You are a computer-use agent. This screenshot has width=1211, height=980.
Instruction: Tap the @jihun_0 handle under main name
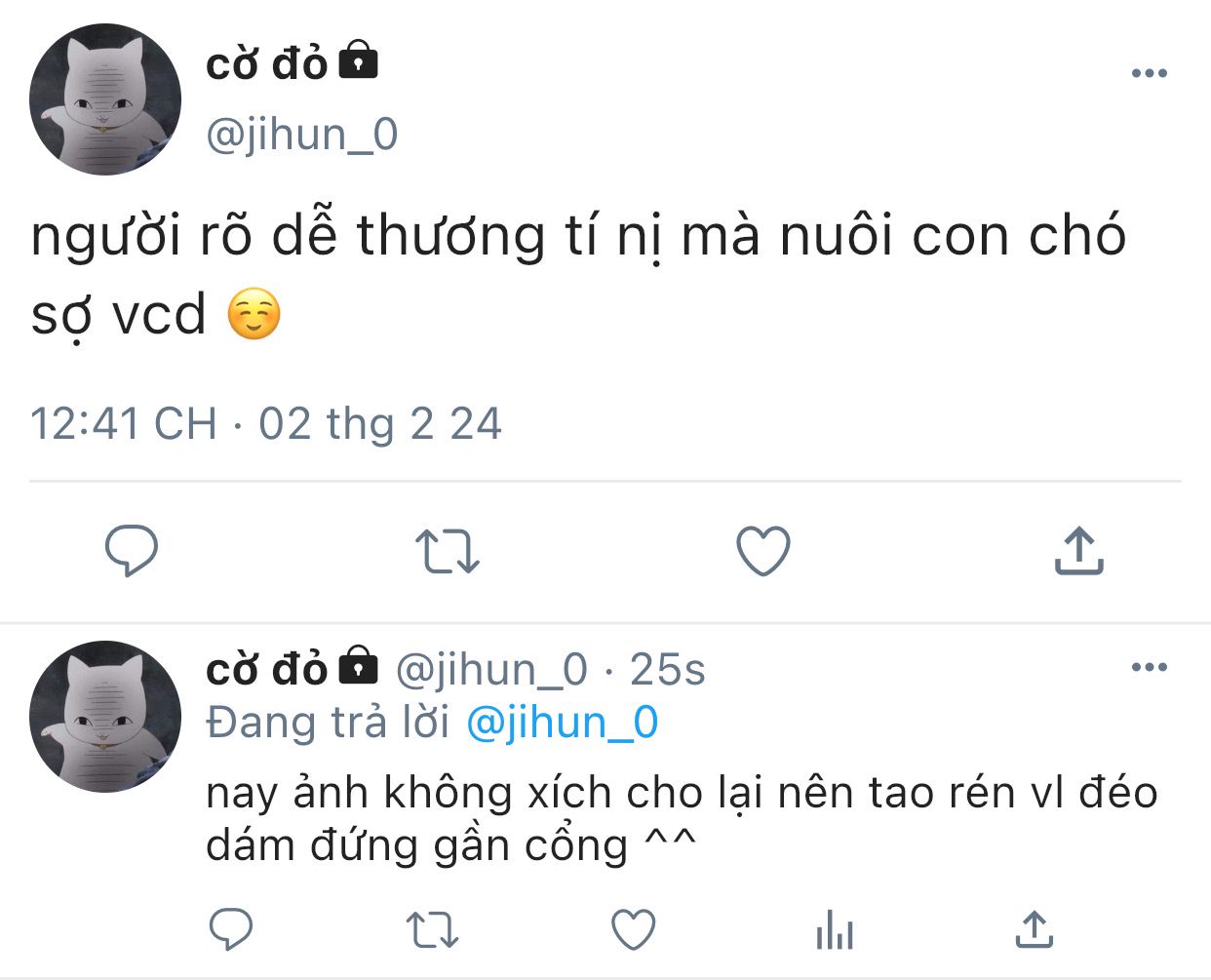[x=302, y=135]
